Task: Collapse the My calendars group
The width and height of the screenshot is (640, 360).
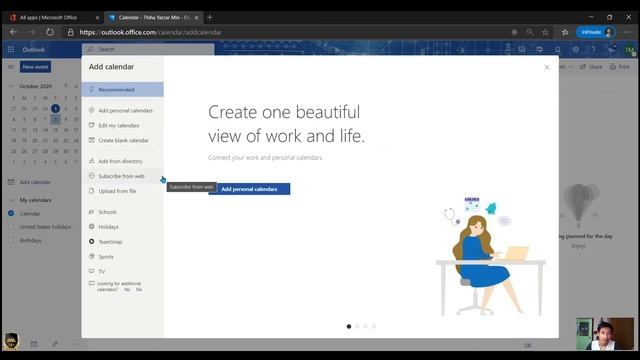Action: (11, 200)
